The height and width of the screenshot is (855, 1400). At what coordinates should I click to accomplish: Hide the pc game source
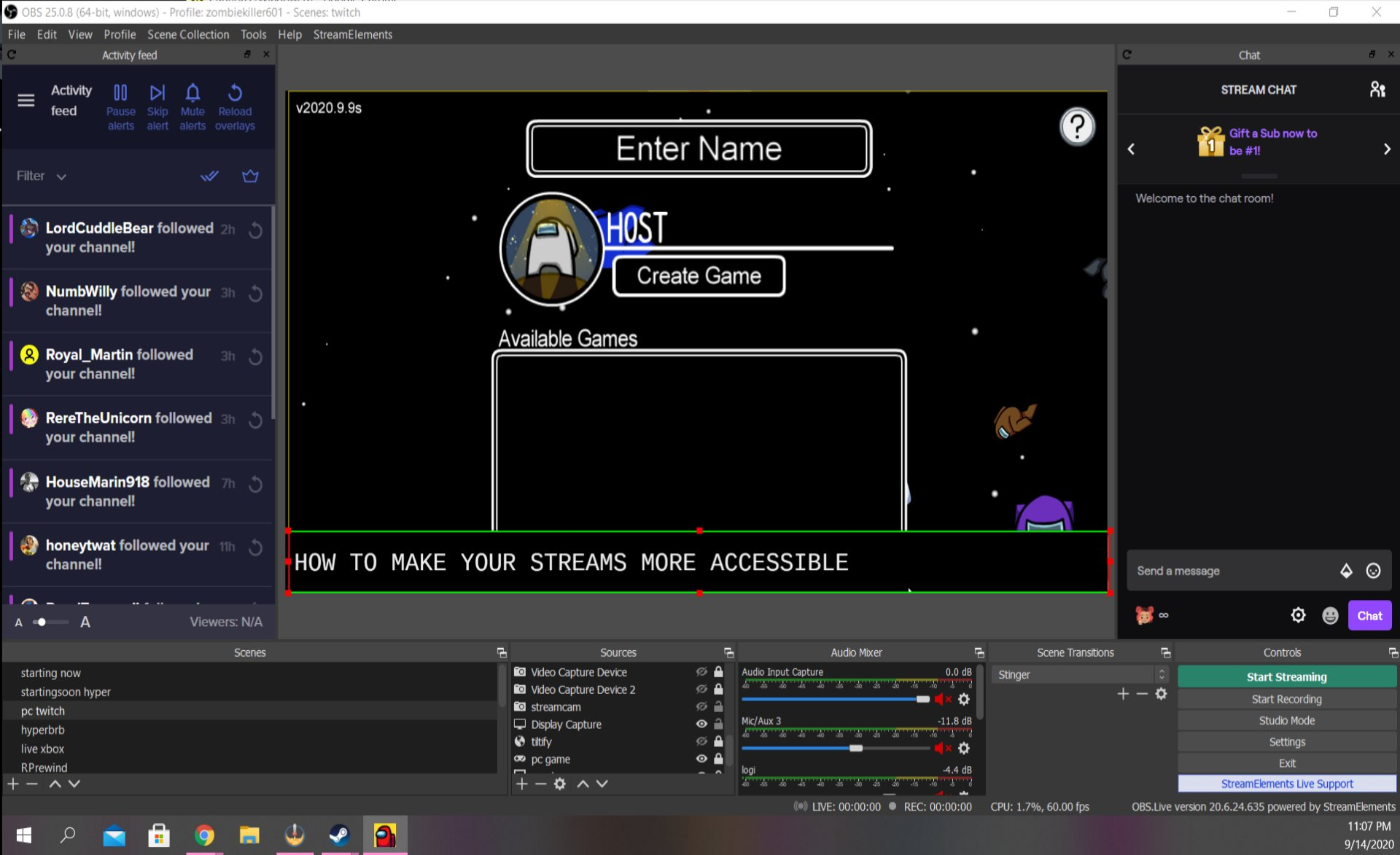click(x=701, y=759)
